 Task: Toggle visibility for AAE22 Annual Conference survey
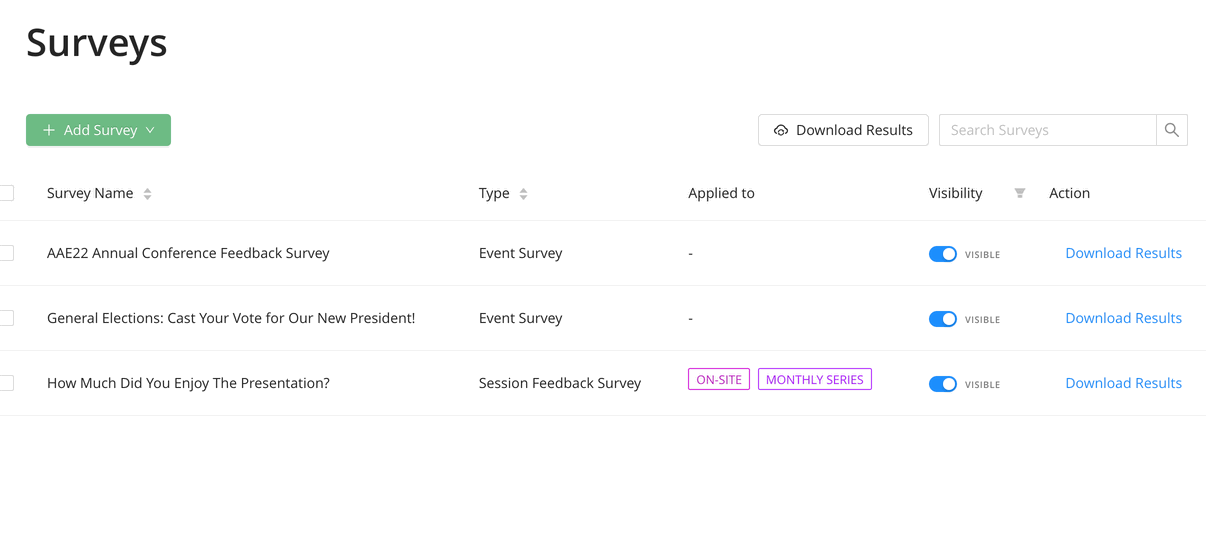click(943, 254)
